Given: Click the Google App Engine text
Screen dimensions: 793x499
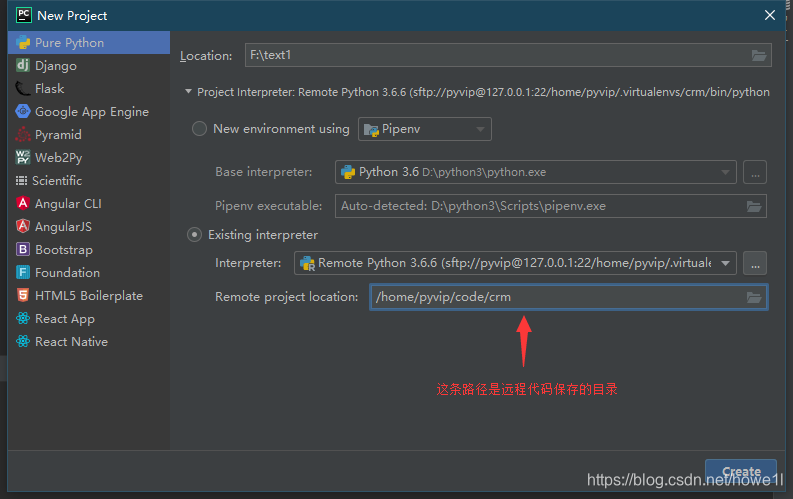Looking at the screenshot, I should pos(92,112).
